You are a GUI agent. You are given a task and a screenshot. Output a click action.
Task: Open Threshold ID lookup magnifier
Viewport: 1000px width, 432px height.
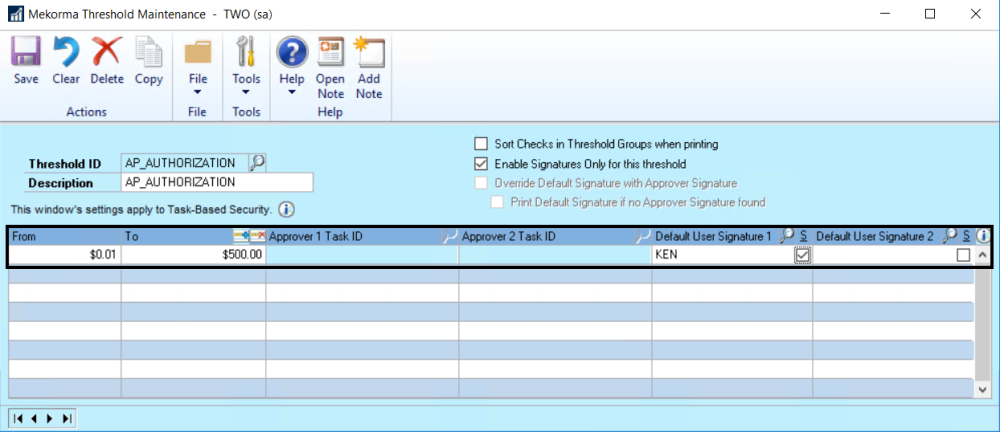point(257,163)
